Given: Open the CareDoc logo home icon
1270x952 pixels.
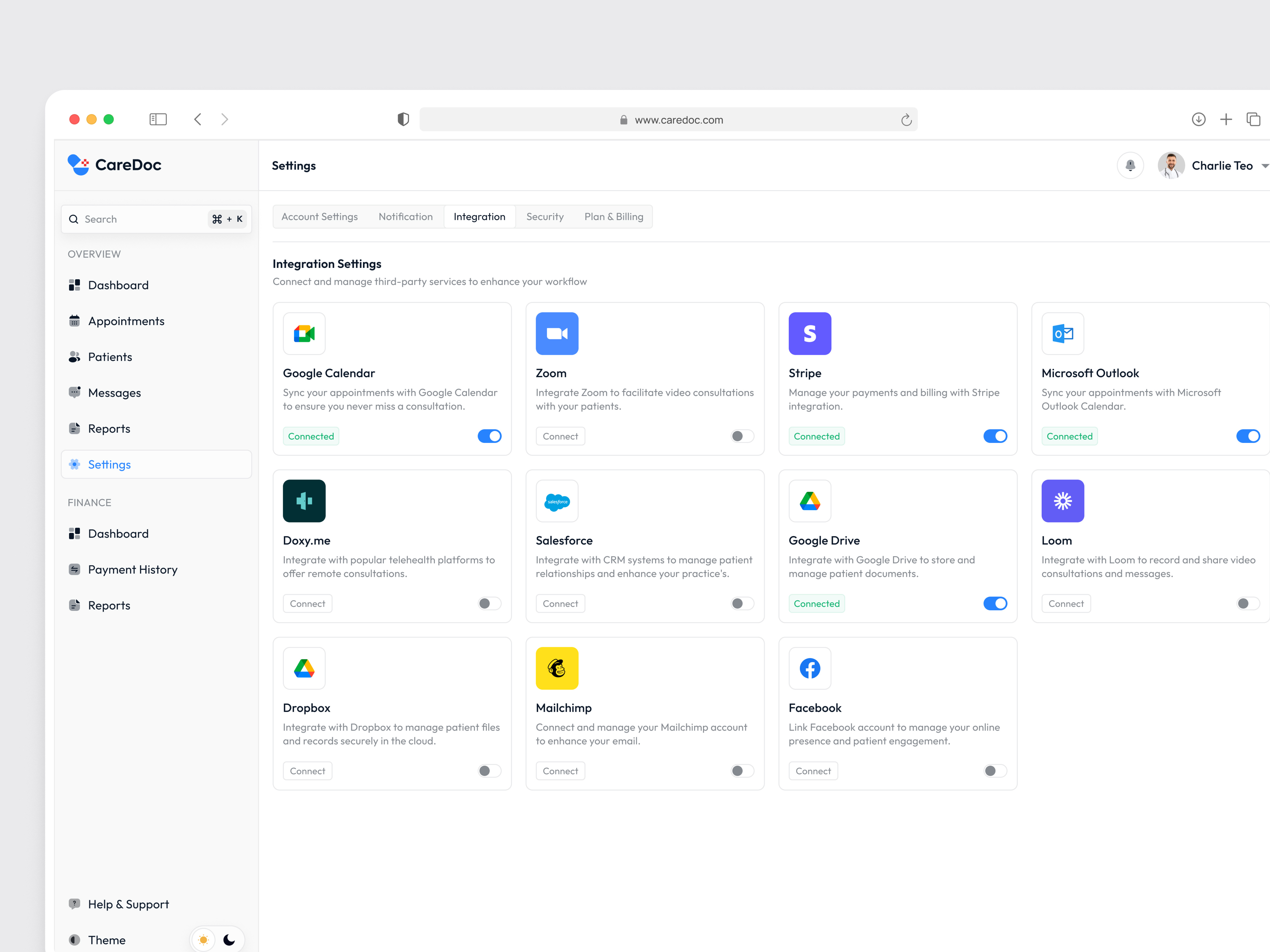Looking at the screenshot, I should pos(78,165).
